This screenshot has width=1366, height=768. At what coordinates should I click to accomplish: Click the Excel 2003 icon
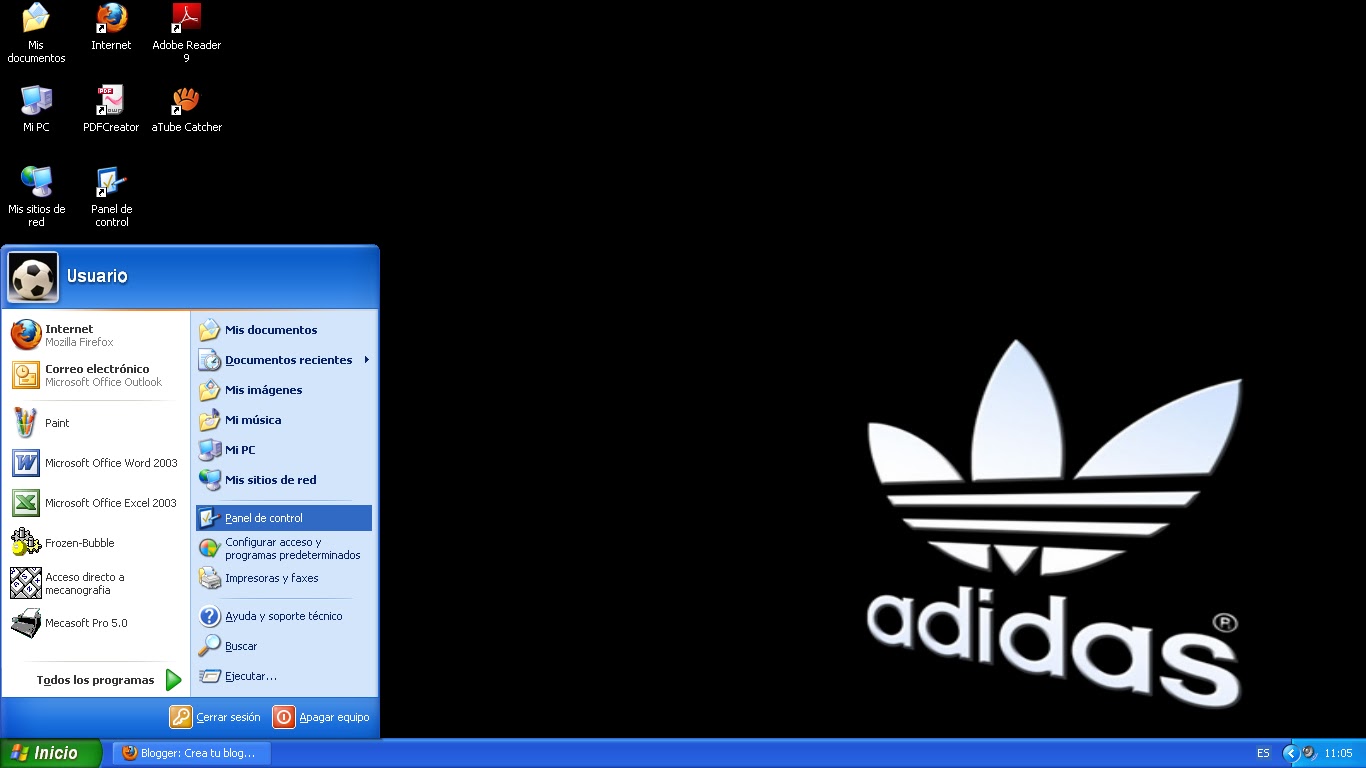click(x=26, y=503)
